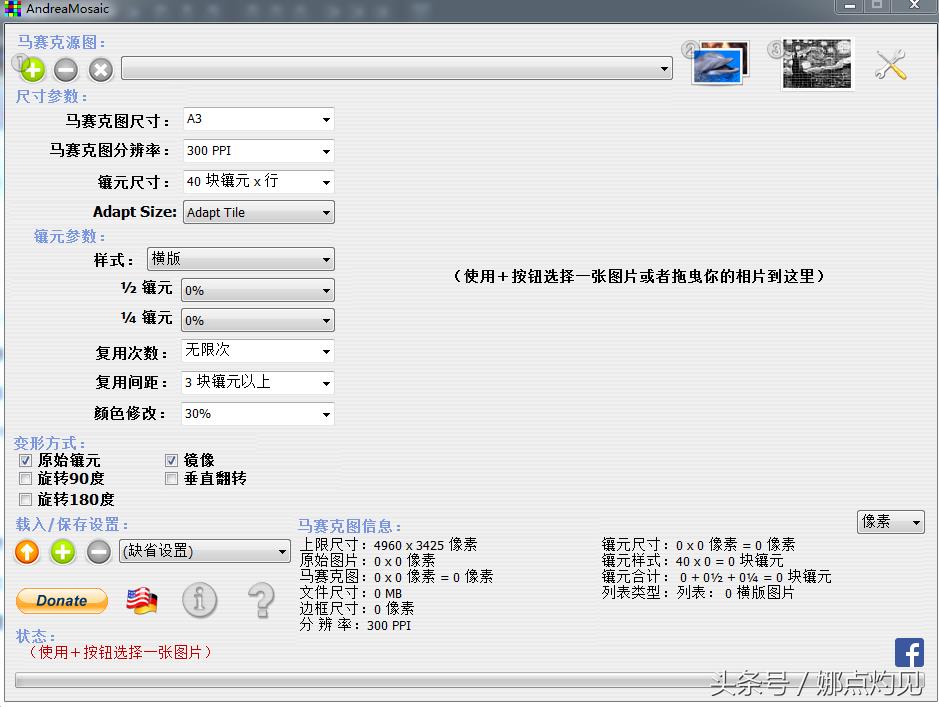Open the Facebook page icon
This screenshot has height=707, width=939.
(x=909, y=653)
